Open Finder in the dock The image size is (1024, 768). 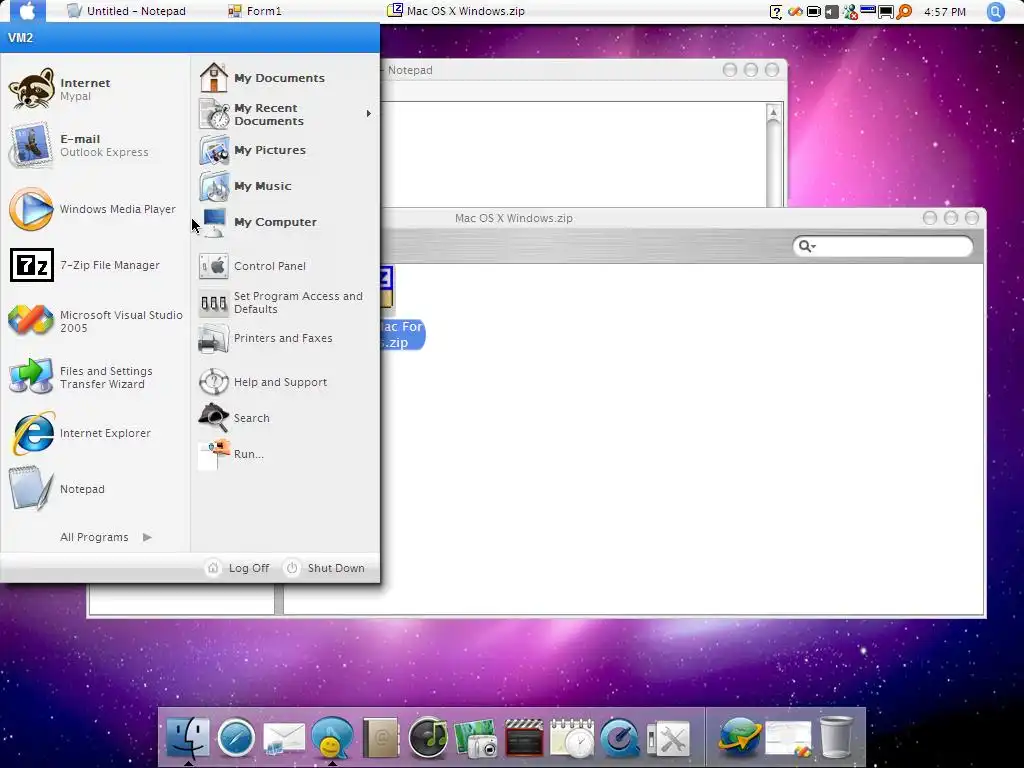coord(188,738)
